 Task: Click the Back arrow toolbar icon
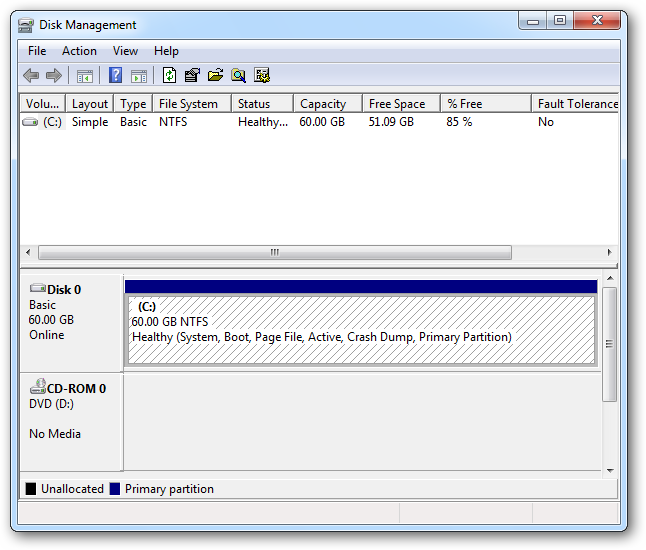31,75
